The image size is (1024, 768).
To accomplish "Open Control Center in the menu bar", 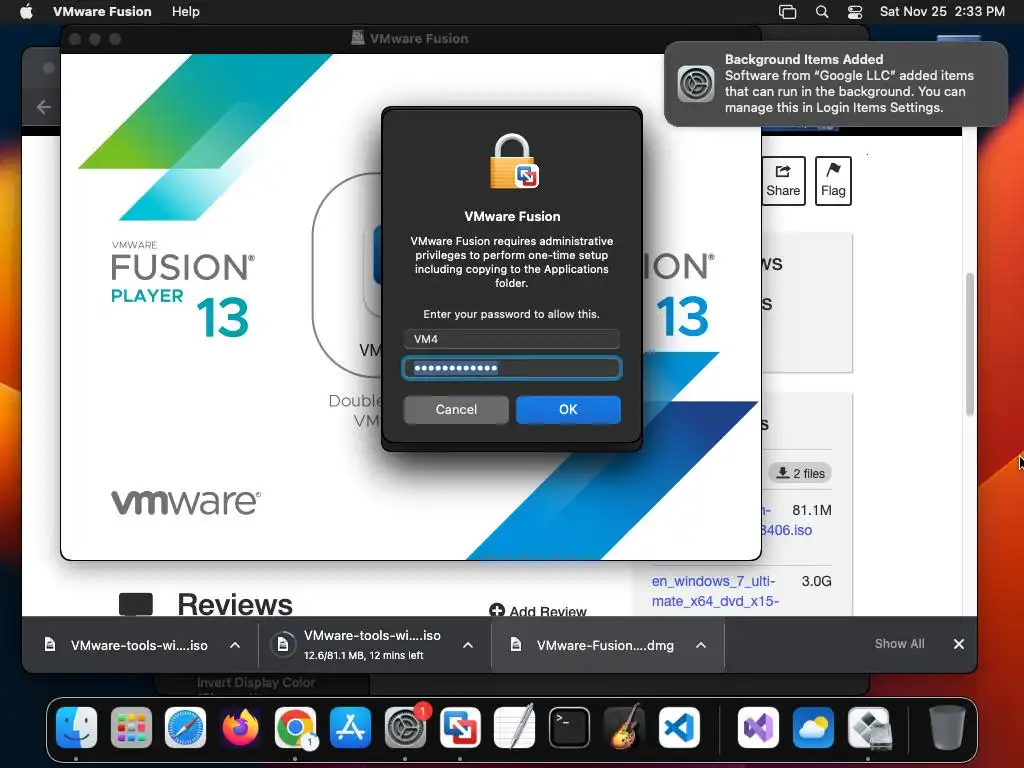I will click(855, 12).
